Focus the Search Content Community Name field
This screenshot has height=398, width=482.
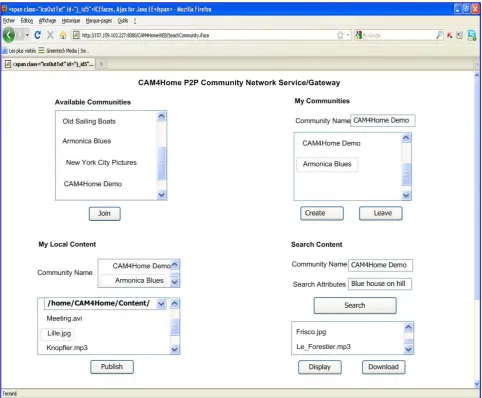[x=380, y=265]
